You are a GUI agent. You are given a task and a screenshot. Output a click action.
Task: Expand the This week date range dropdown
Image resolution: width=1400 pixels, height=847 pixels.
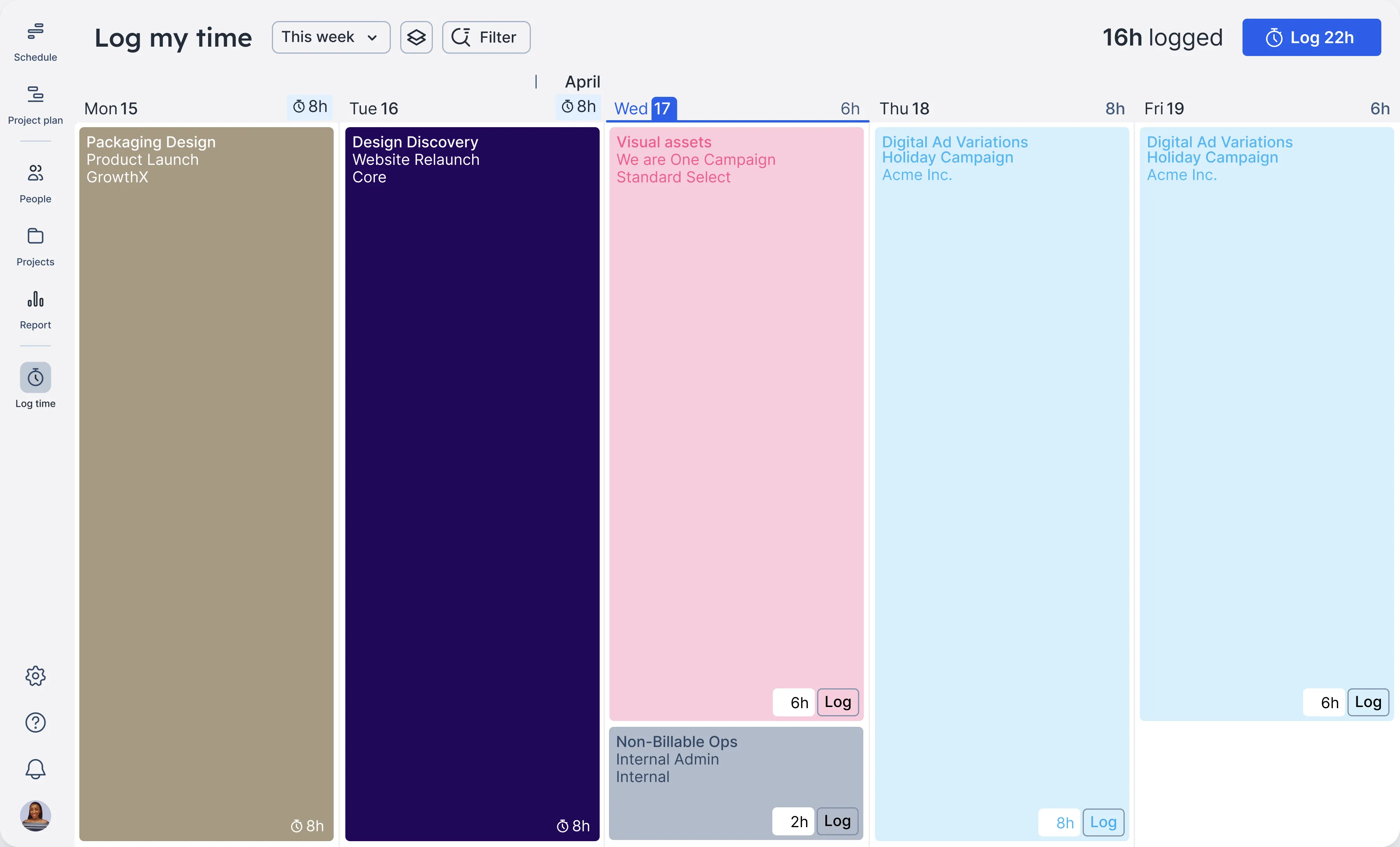pos(330,37)
